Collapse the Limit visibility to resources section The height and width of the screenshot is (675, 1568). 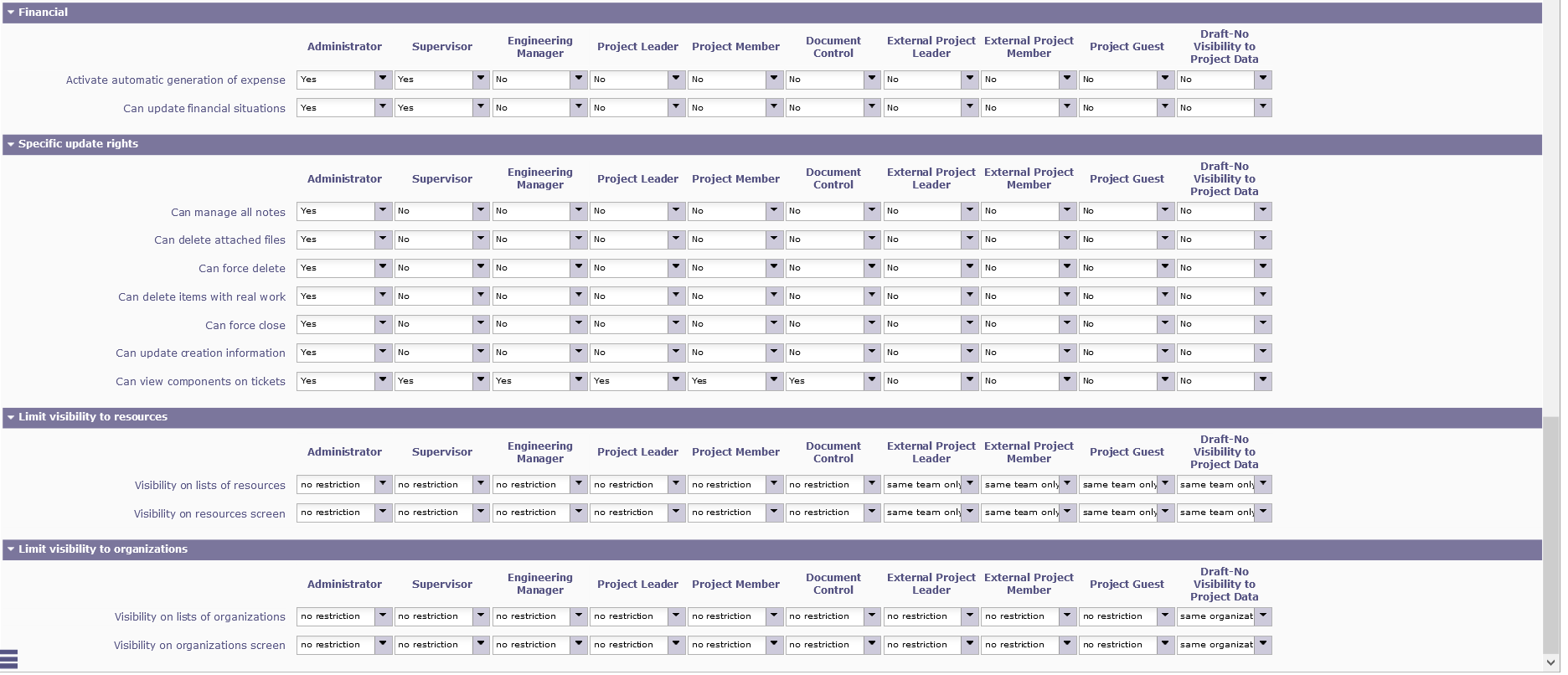(x=11, y=417)
